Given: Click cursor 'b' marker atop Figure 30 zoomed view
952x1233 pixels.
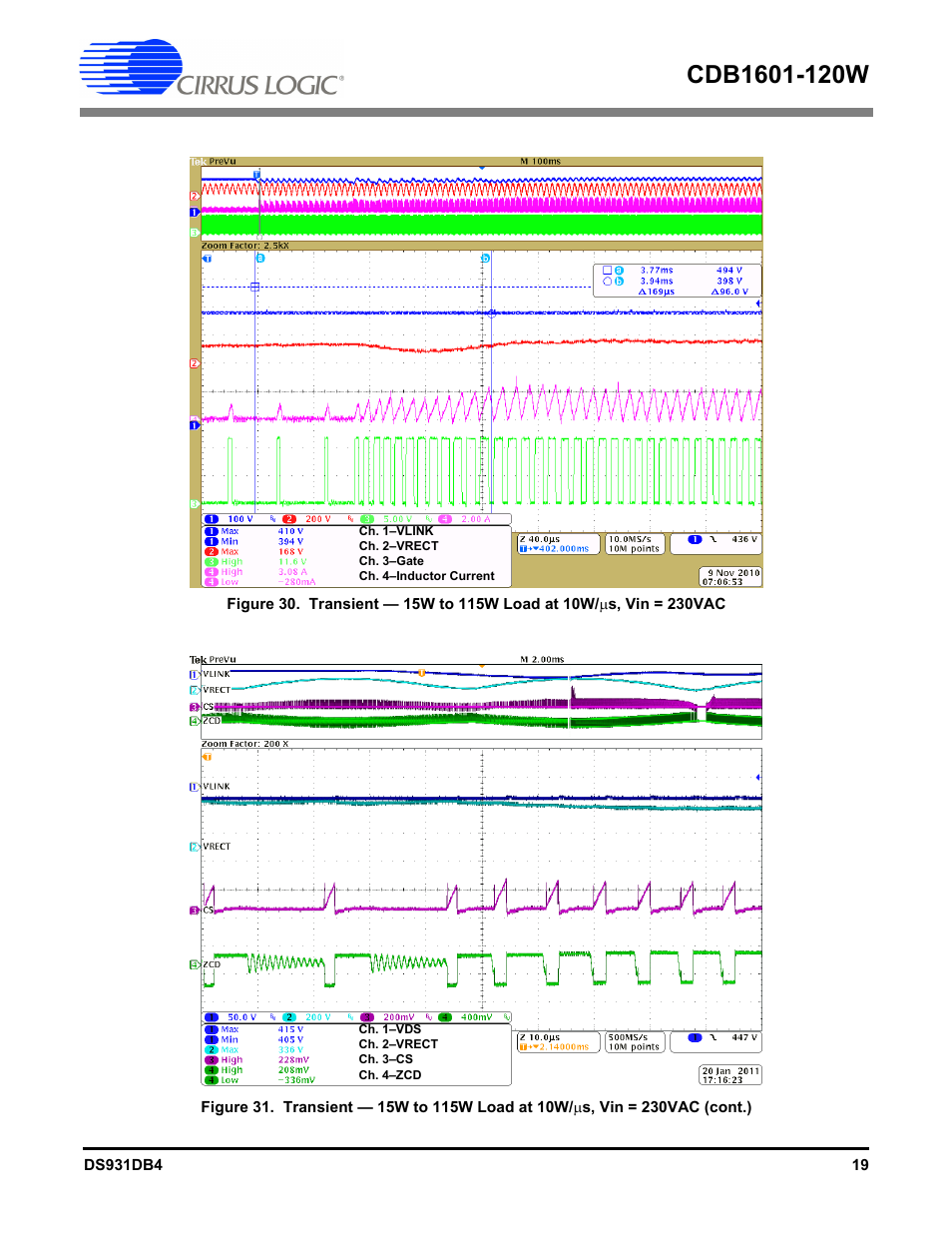Looking at the screenshot, I should [x=486, y=258].
